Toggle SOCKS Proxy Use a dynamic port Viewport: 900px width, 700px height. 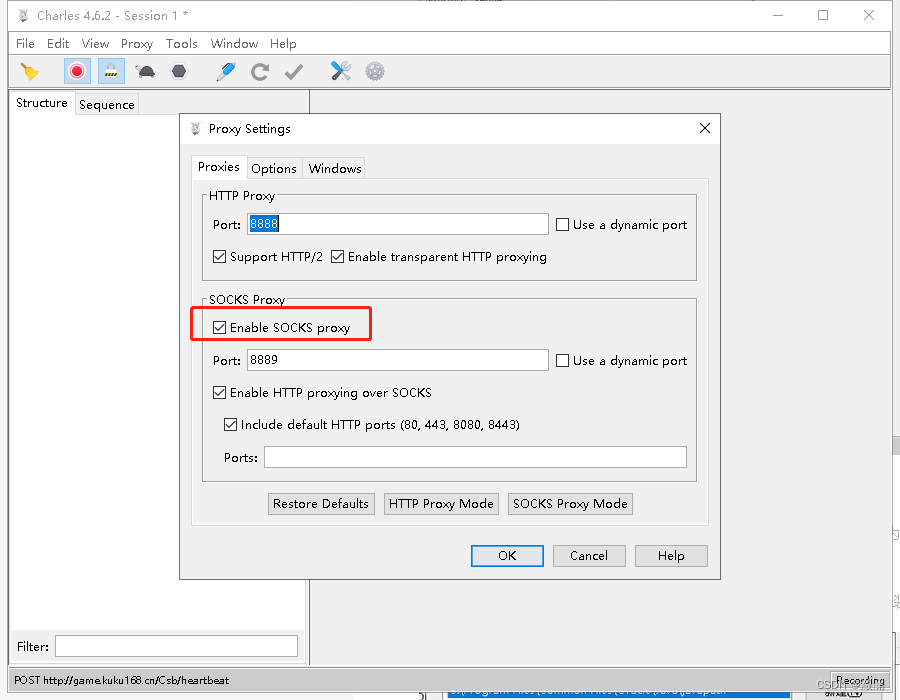622,361
